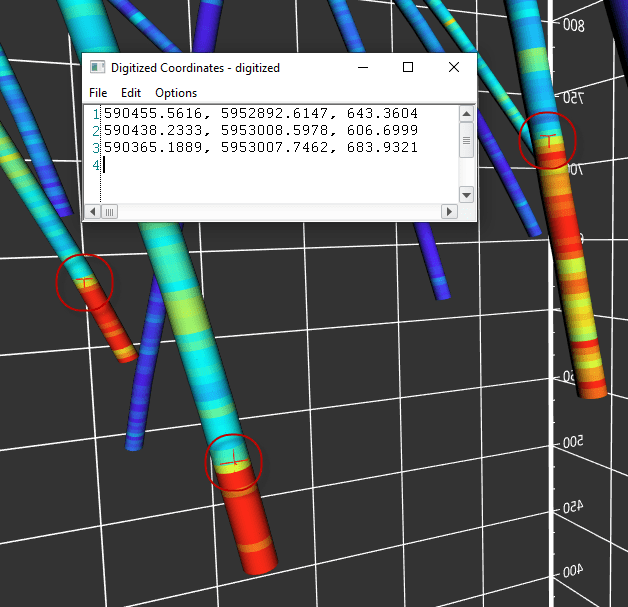Click the circled digitized point on the upper-right drillhole
The image size is (628, 607).
pos(548,140)
